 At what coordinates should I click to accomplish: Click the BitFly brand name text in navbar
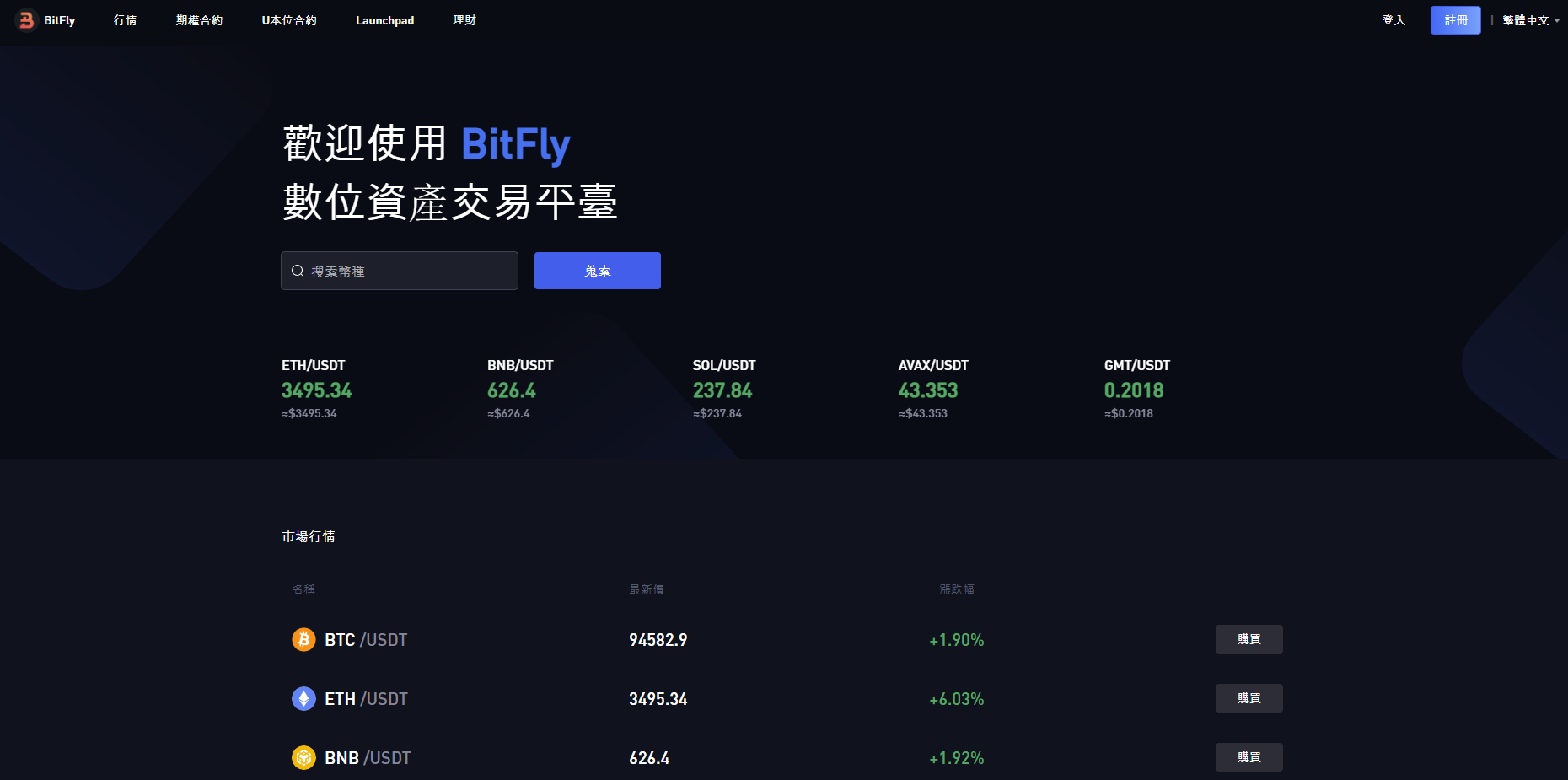(x=59, y=20)
